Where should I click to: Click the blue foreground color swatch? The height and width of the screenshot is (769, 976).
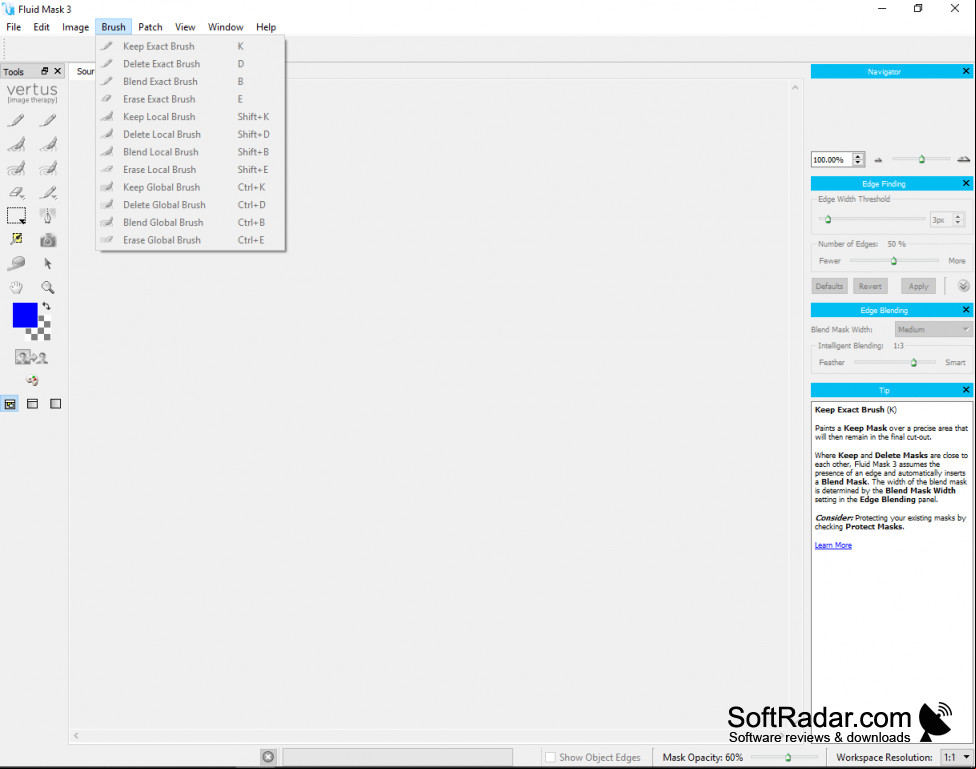(25, 315)
